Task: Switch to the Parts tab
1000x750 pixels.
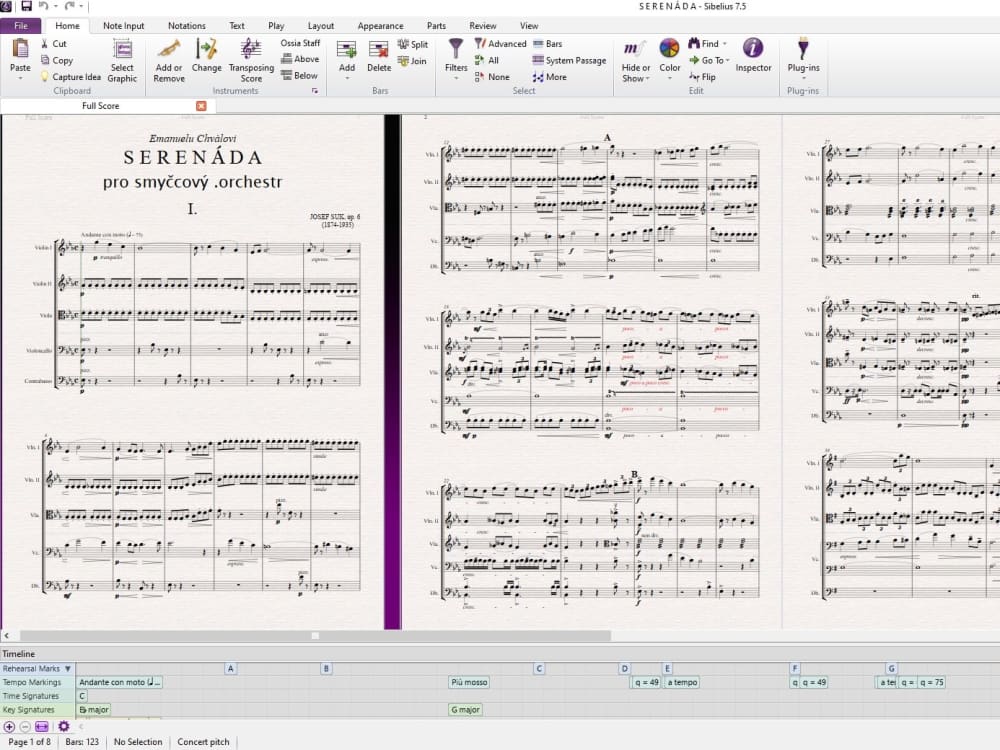Action: (x=436, y=26)
